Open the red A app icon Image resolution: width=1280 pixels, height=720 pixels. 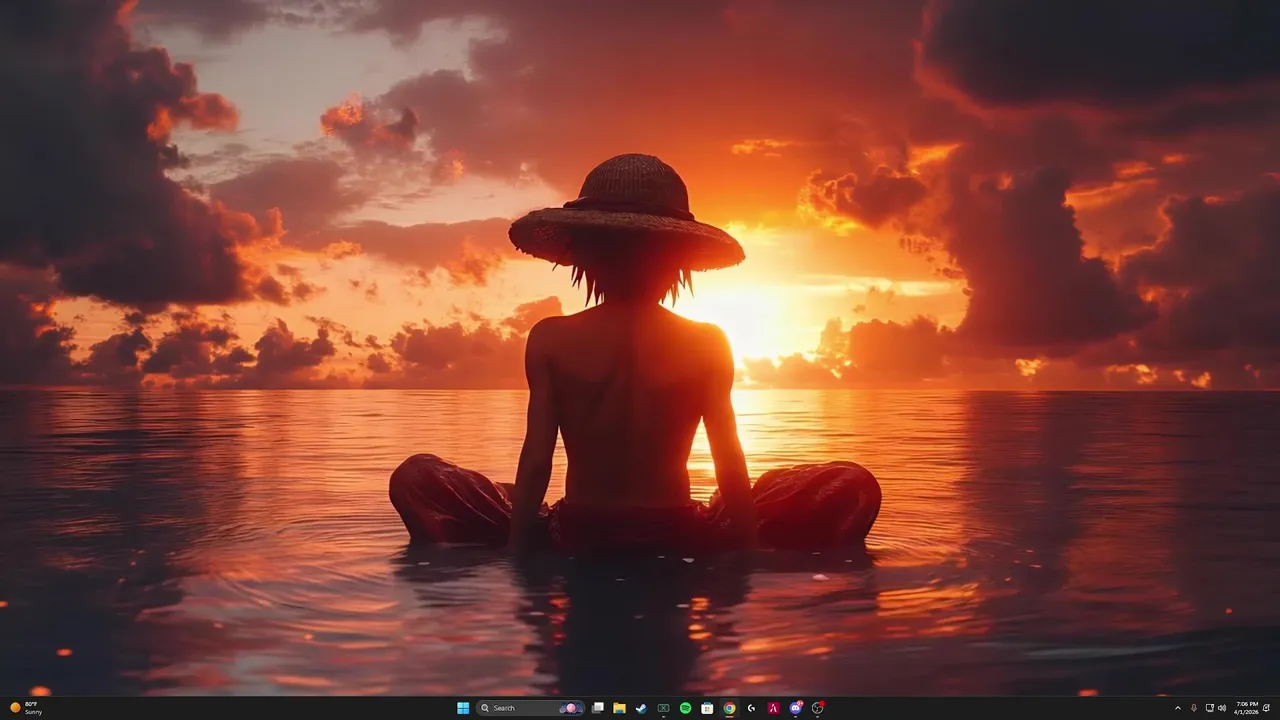pyautogui.click(x=773, y=708)
